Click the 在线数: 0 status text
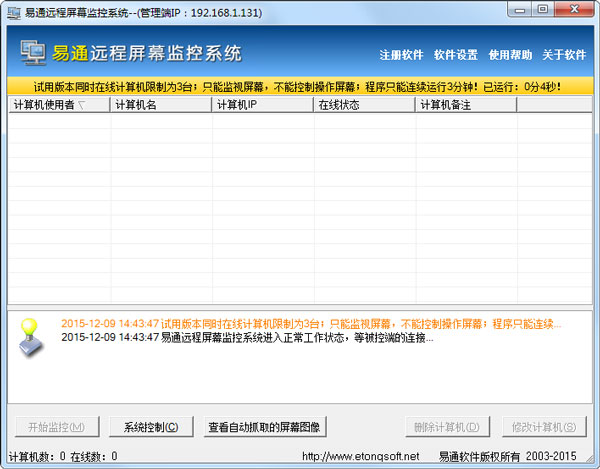The width and height of the screenshot is (600, 469). coord(94,456)
